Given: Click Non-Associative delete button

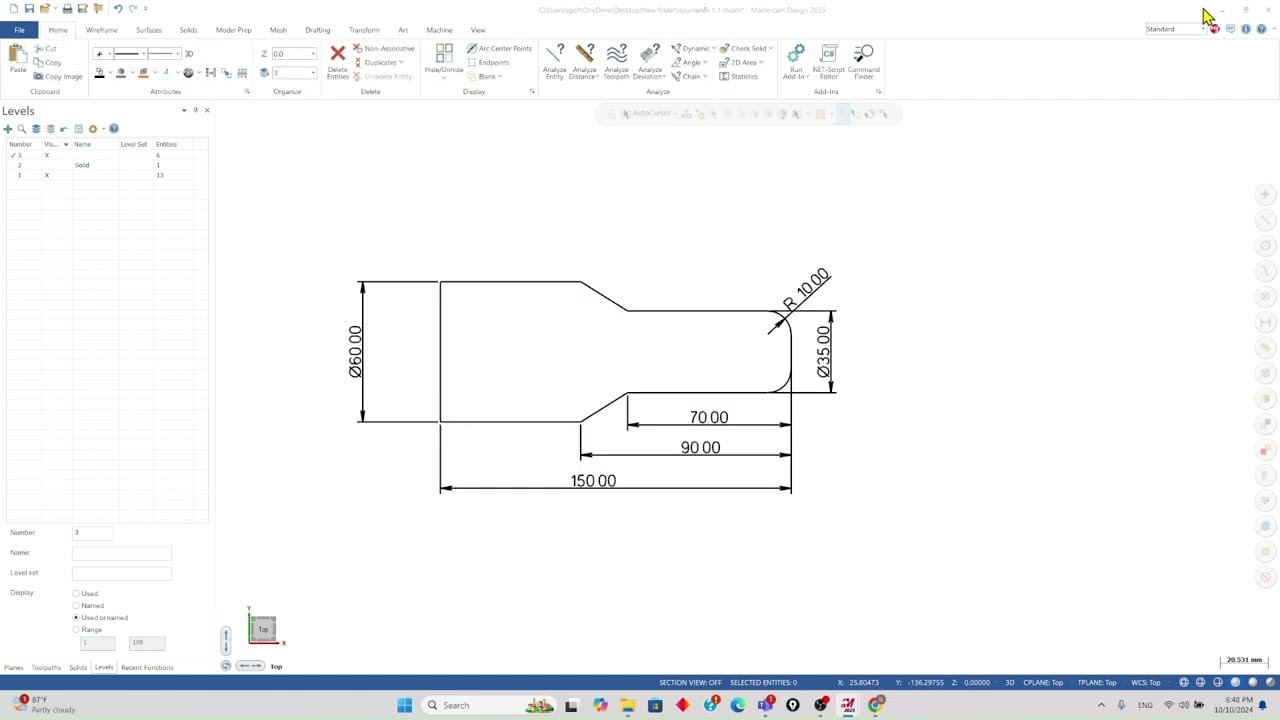Looking at the screenshot, I should [x=384, y=48].
